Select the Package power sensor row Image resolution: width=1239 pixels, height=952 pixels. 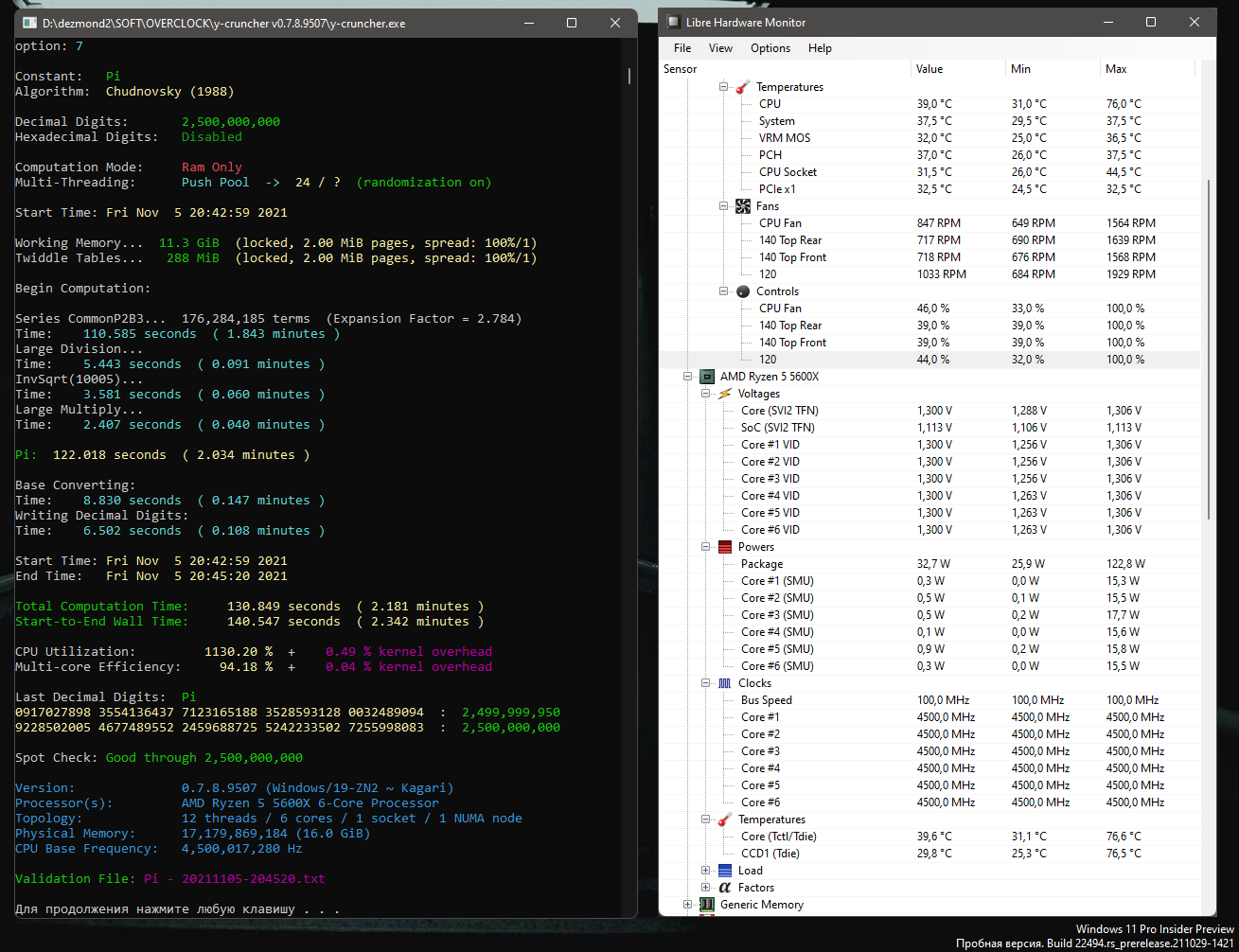[x=762, y=564]
